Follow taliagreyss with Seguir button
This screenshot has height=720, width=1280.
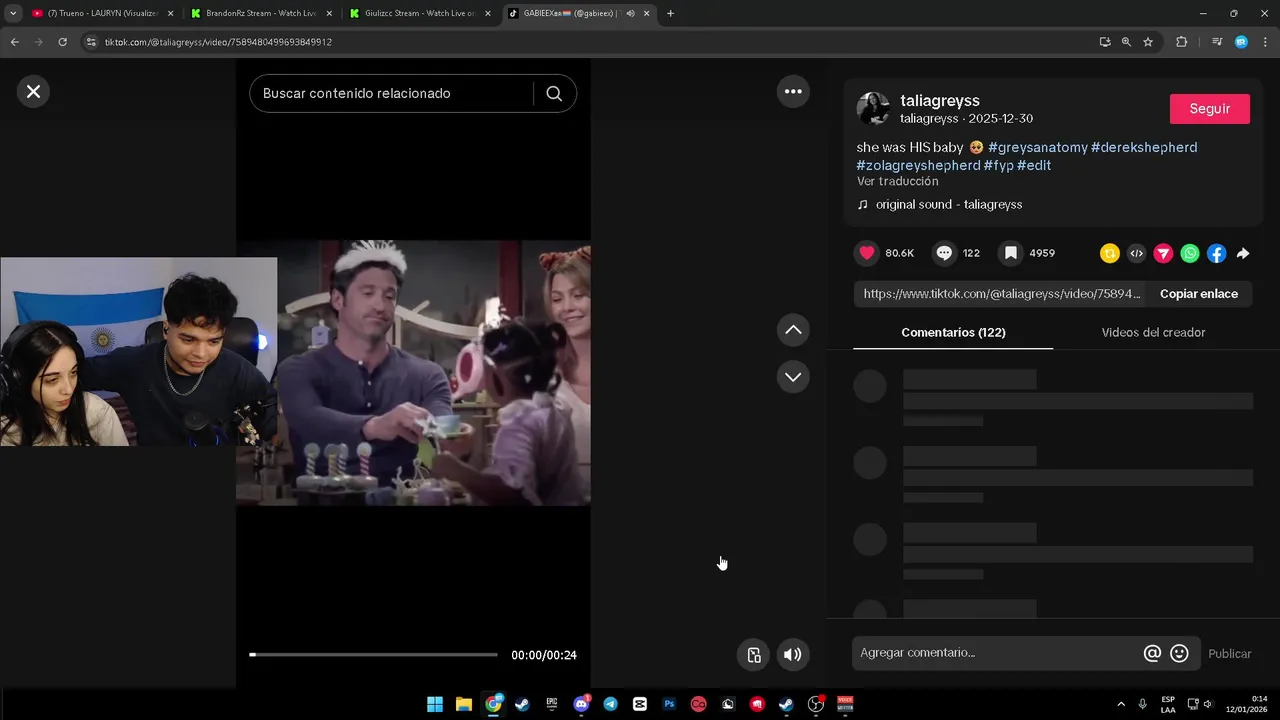coord(1209,109)
